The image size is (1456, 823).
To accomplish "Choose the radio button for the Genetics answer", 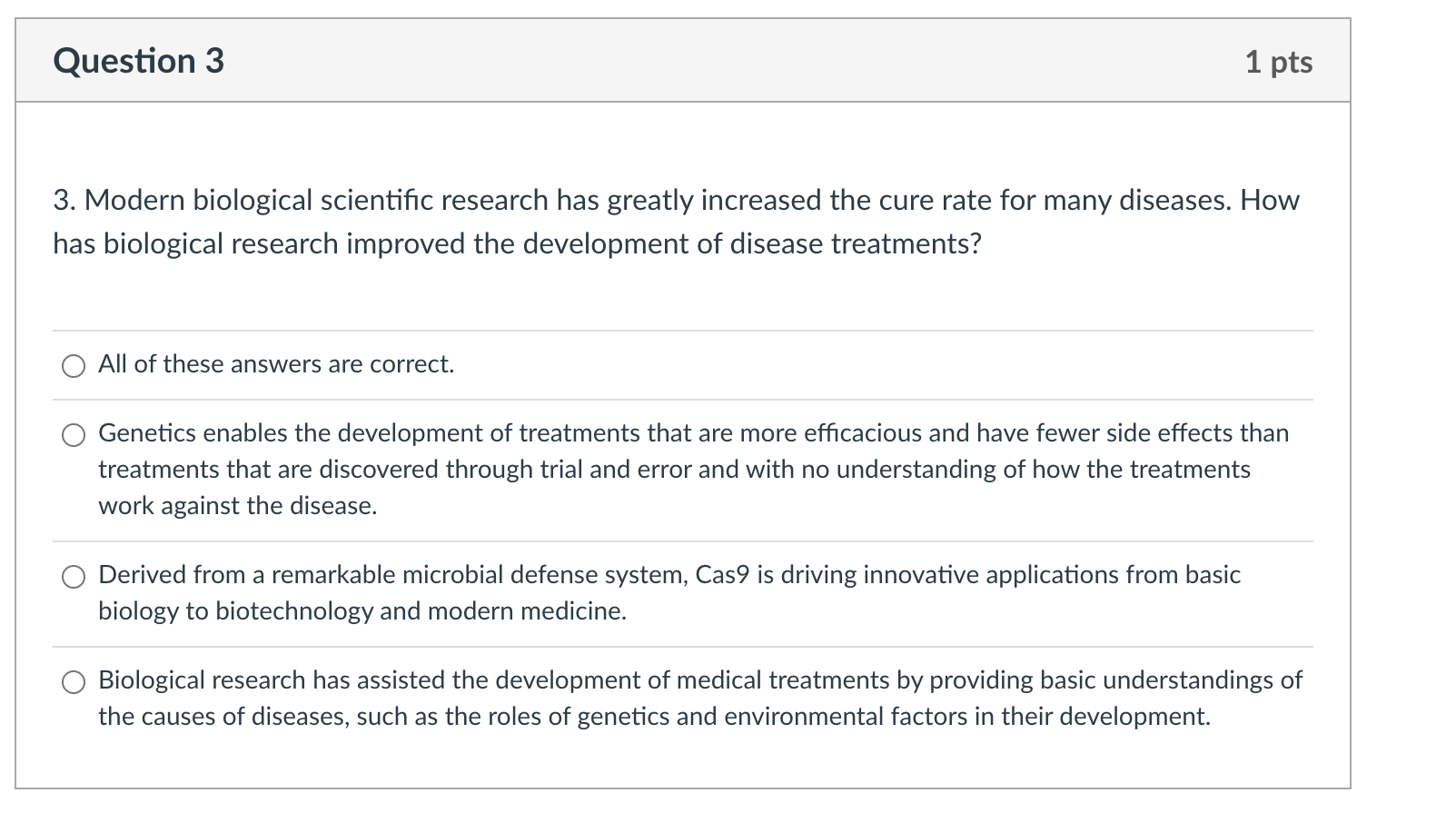I will click(x=74, y=435).
